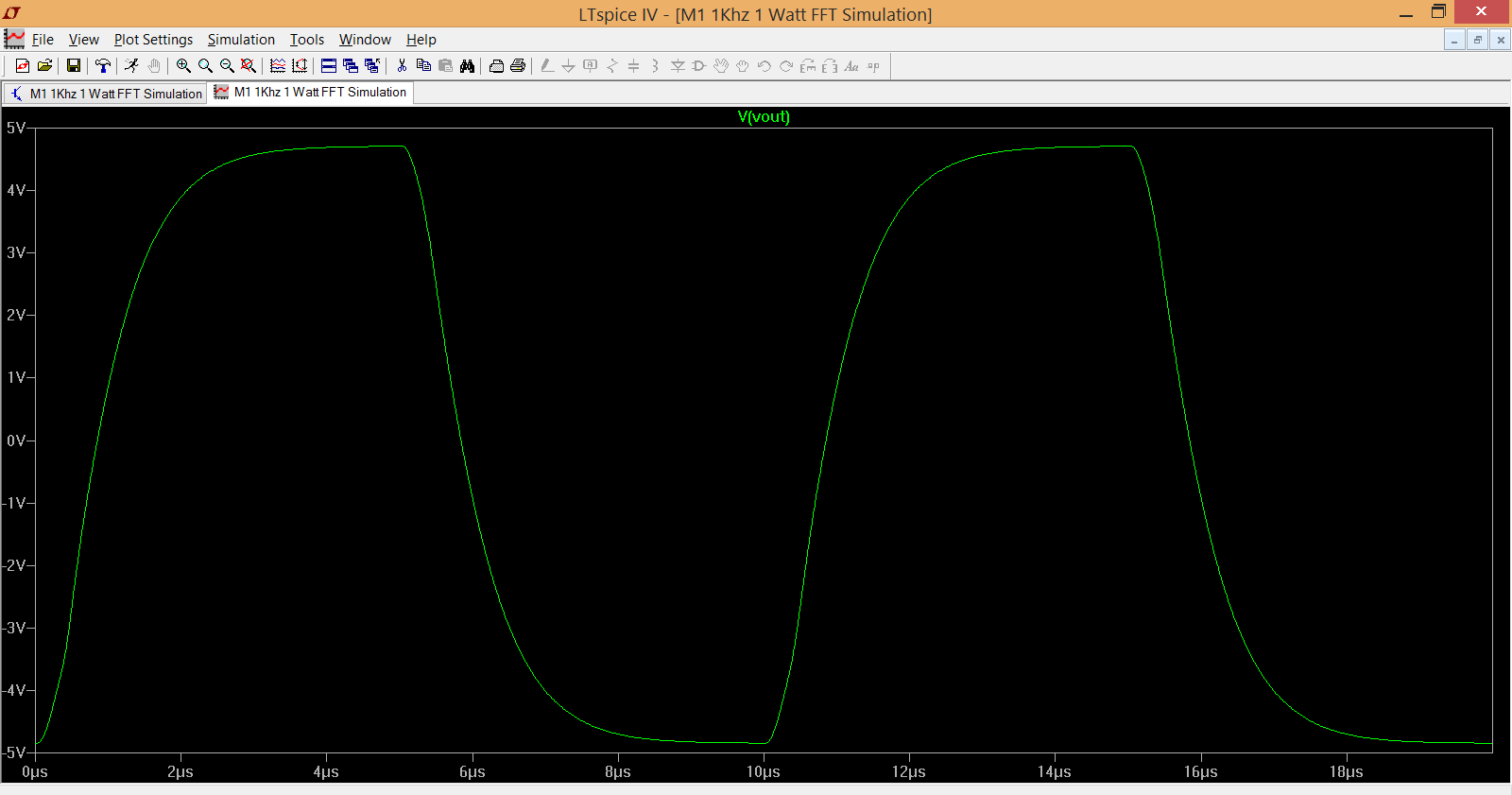The height and width of the screenshot is (795, 1512).
Task: Open the Tools menu
Action: (x=306, y=40)
